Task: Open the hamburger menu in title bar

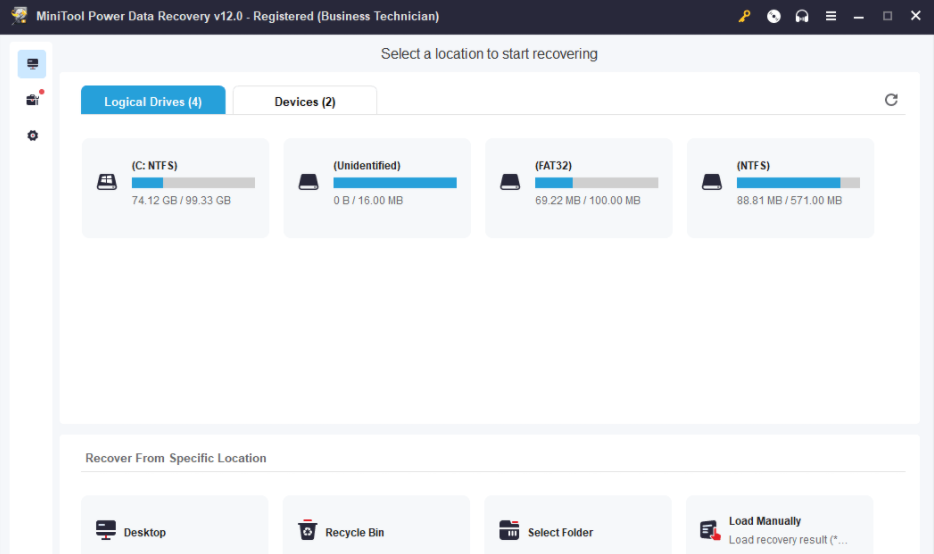Action: [830, 17]
